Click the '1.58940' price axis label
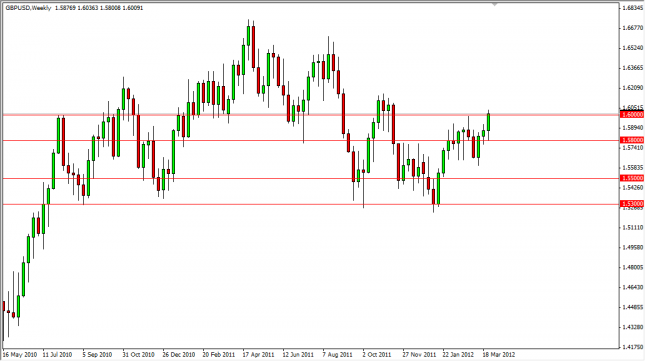The image size is (645, 361). pos(633,127)
